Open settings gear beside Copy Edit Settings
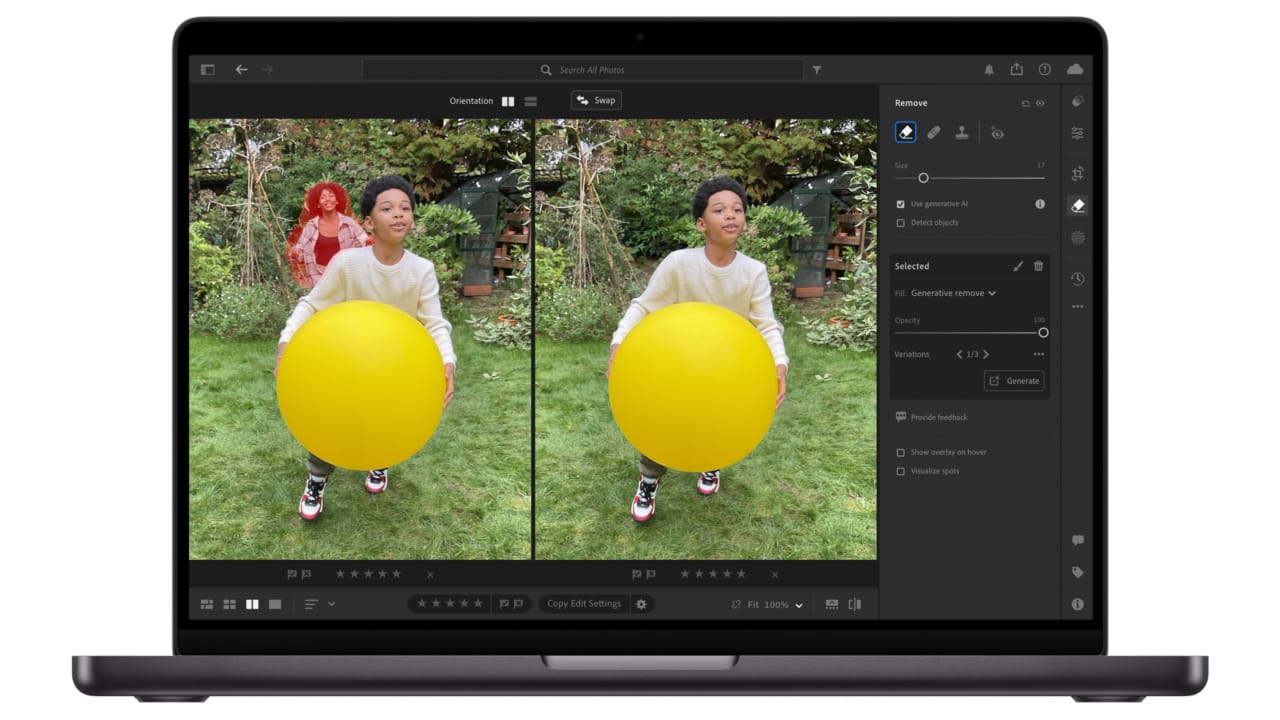 click(641, 604)
